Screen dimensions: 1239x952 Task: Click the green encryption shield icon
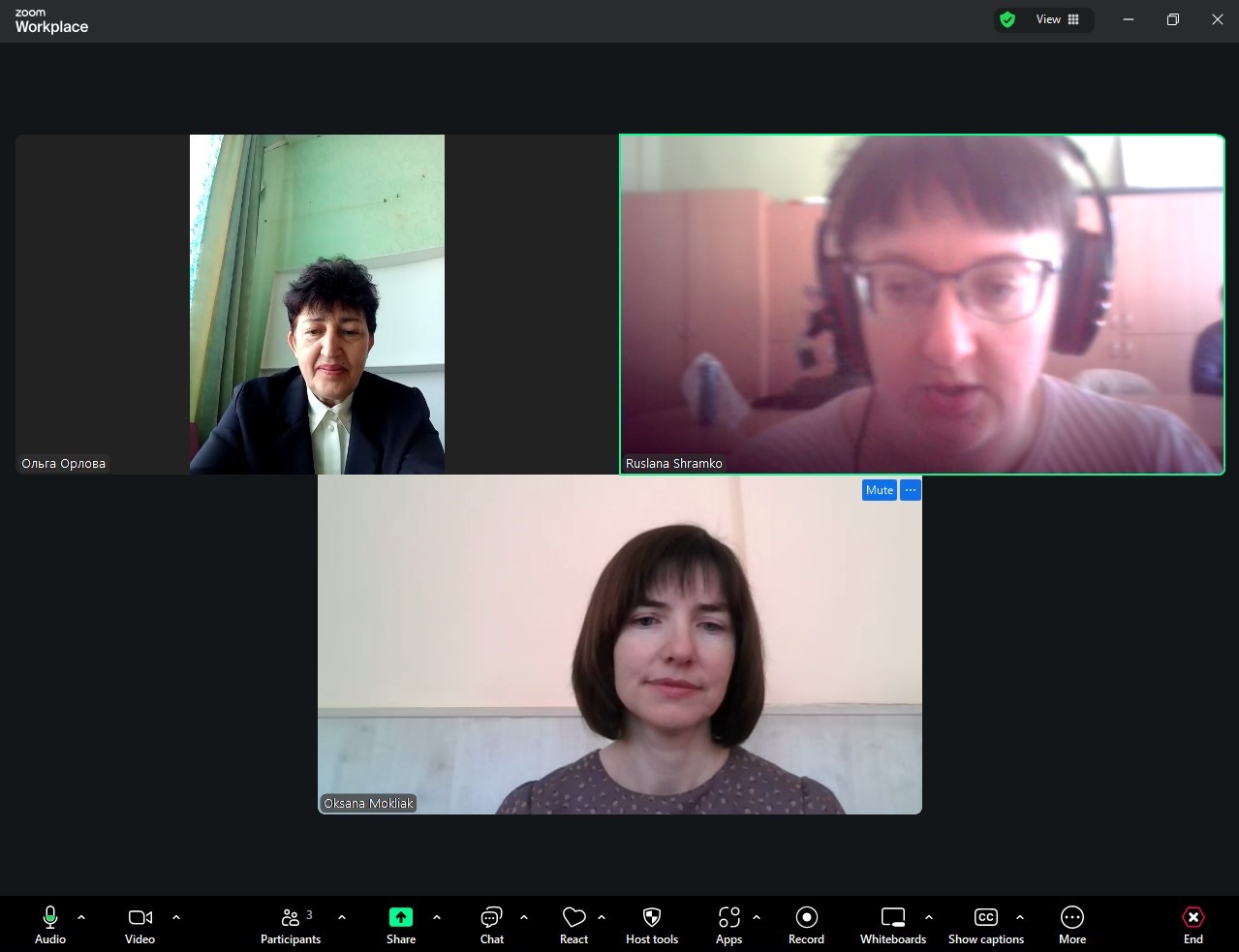(1007, 19)
